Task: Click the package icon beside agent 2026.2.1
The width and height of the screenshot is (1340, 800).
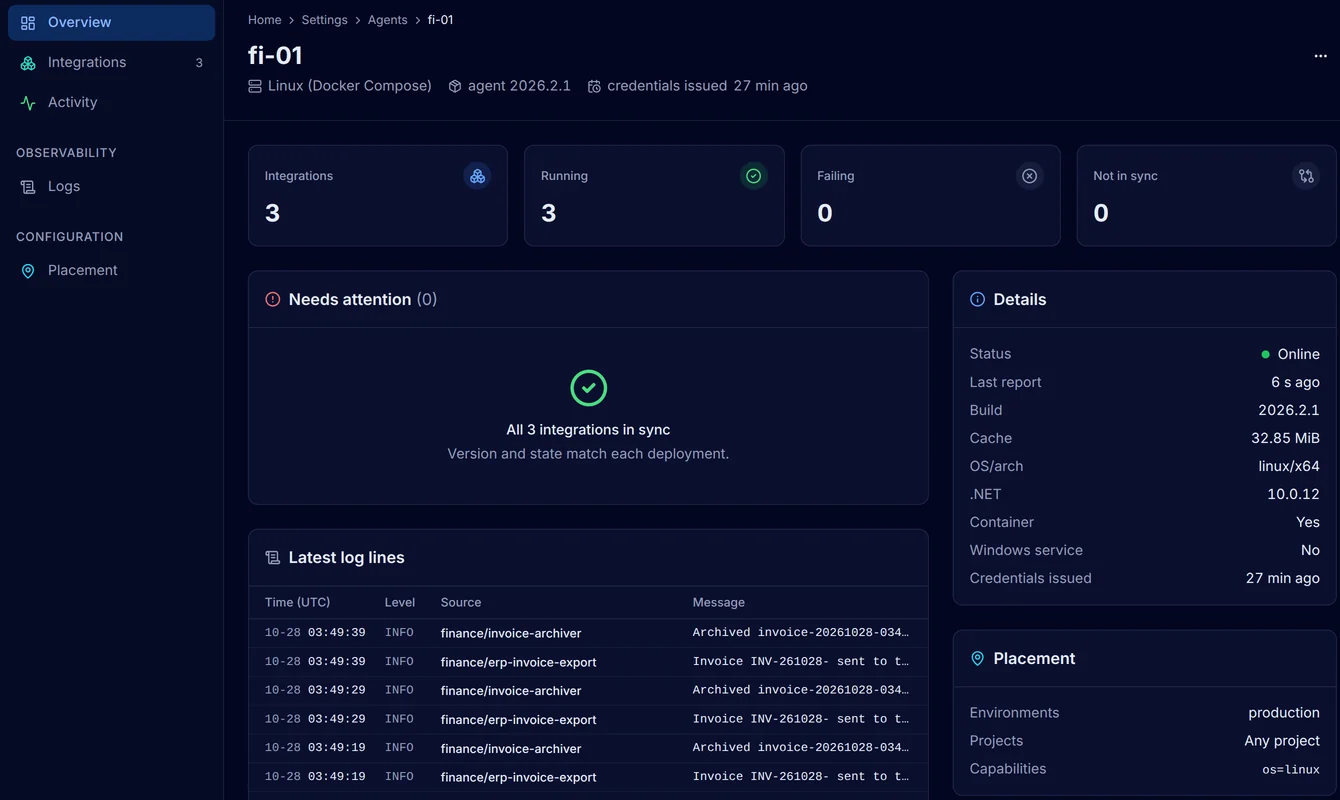Action: click(455, 86)
